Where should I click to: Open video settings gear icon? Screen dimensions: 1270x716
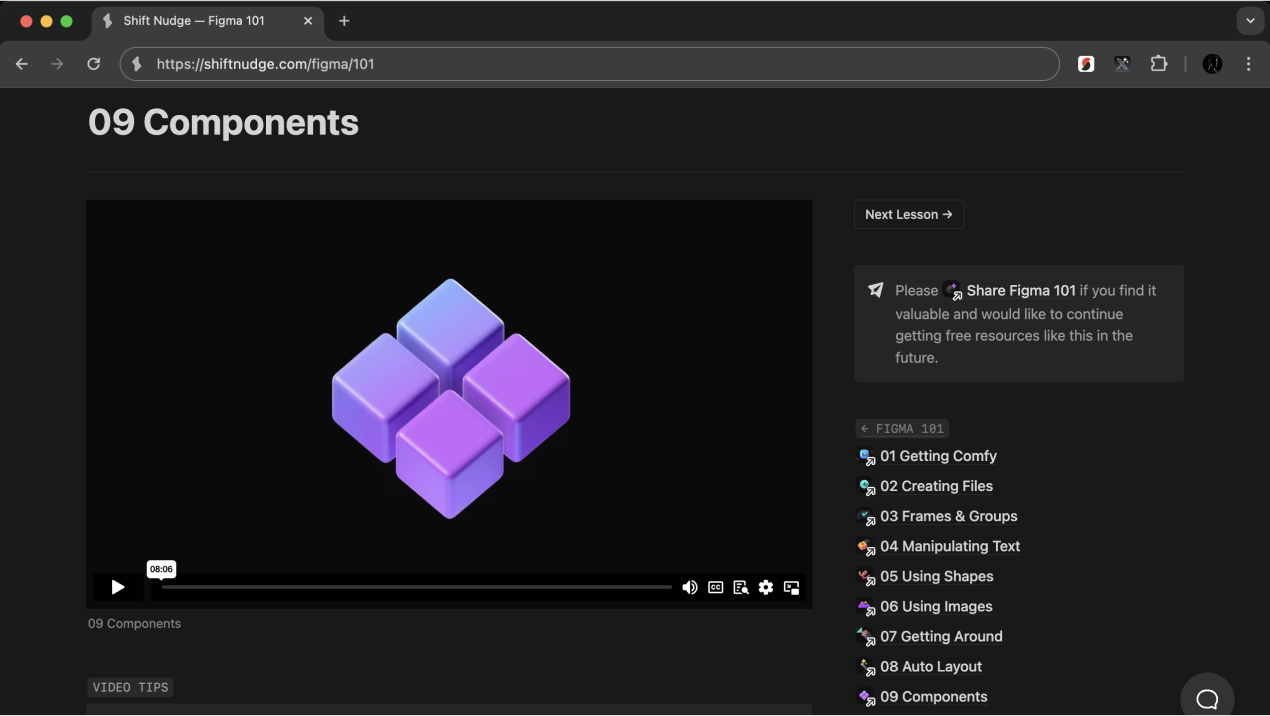pyautogui.click(x=766, y=587)
